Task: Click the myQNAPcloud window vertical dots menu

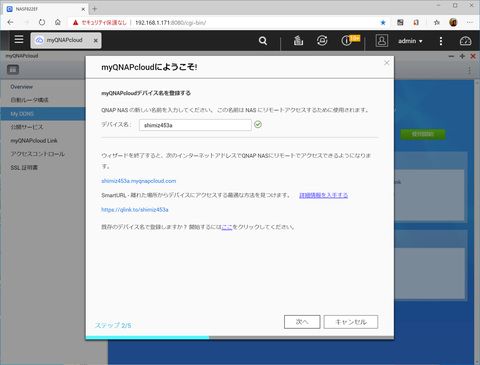Action: (x=469, y=70)
